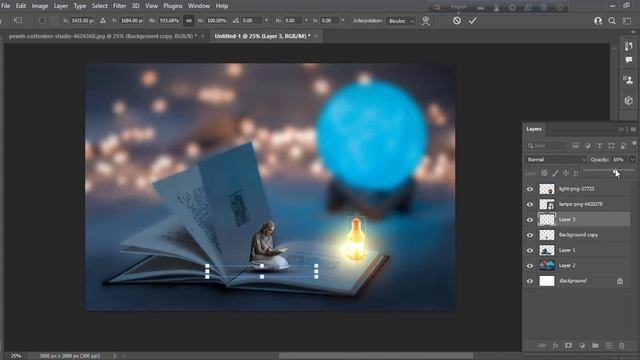Image resolution: width=640 pixels, height=360 pixels.
Task: Open the Interpolation Bicubic dropdown
Action: click(401, 21)
